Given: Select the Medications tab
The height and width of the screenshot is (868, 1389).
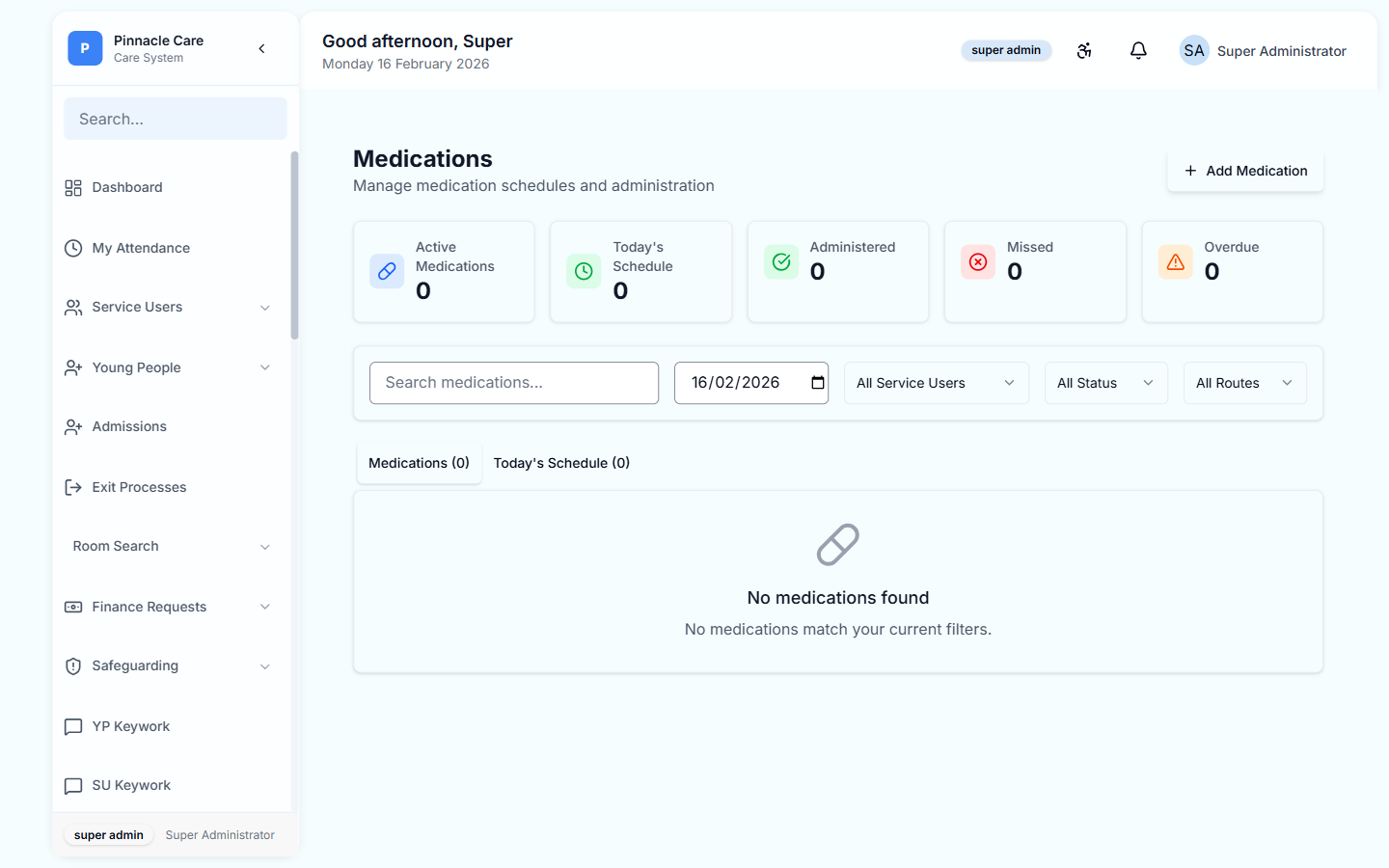Looking at the screenshot, I should click(419, 463).
